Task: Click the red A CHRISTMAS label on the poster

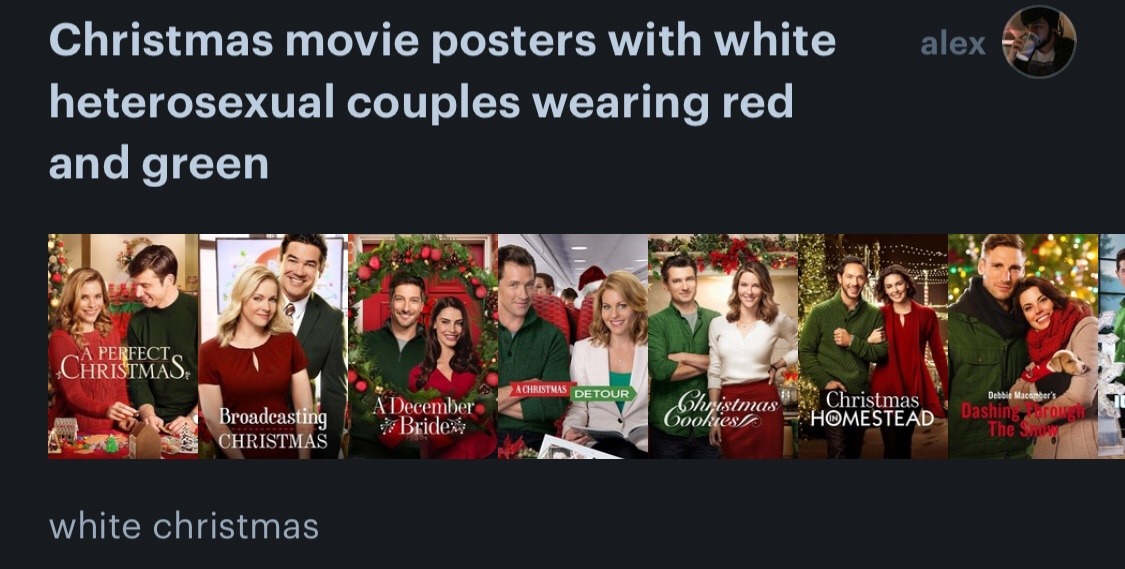Action: 541,390
